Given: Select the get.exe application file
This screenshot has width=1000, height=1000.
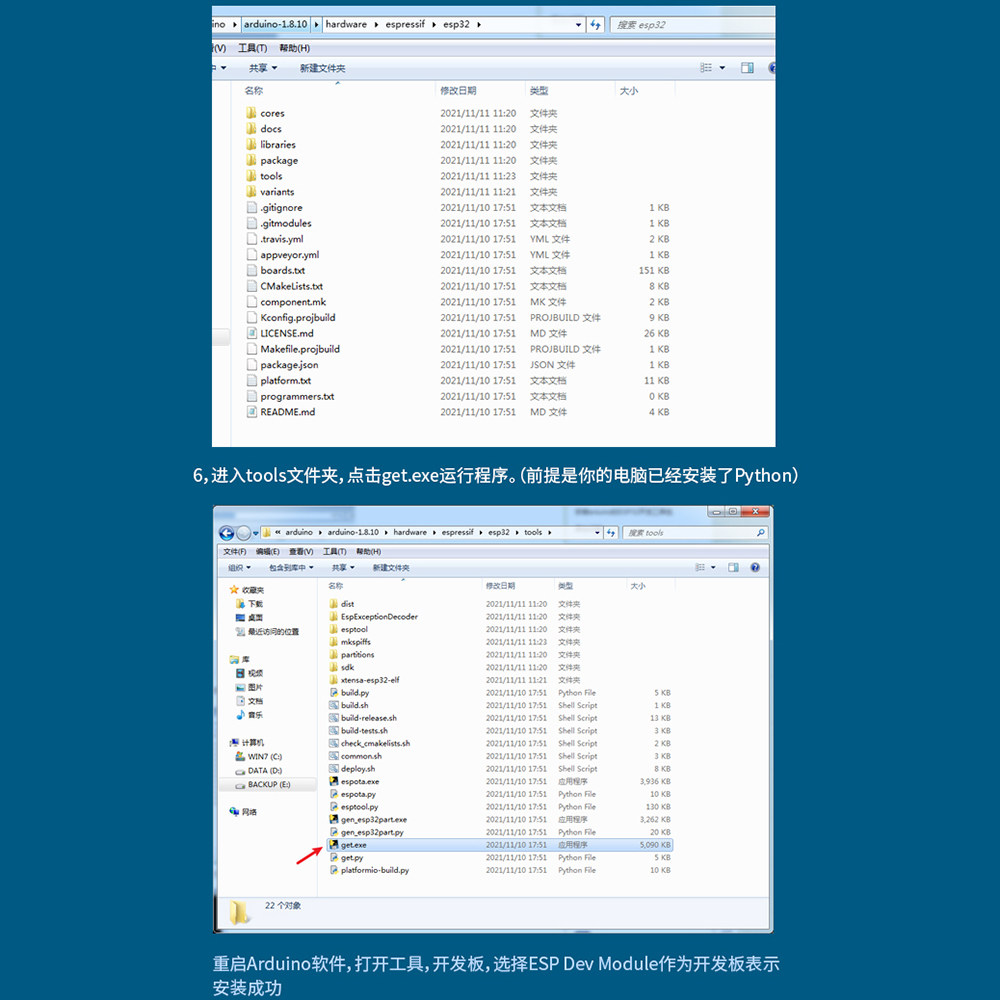Looking at the screenshot, I should coord(499,844).
